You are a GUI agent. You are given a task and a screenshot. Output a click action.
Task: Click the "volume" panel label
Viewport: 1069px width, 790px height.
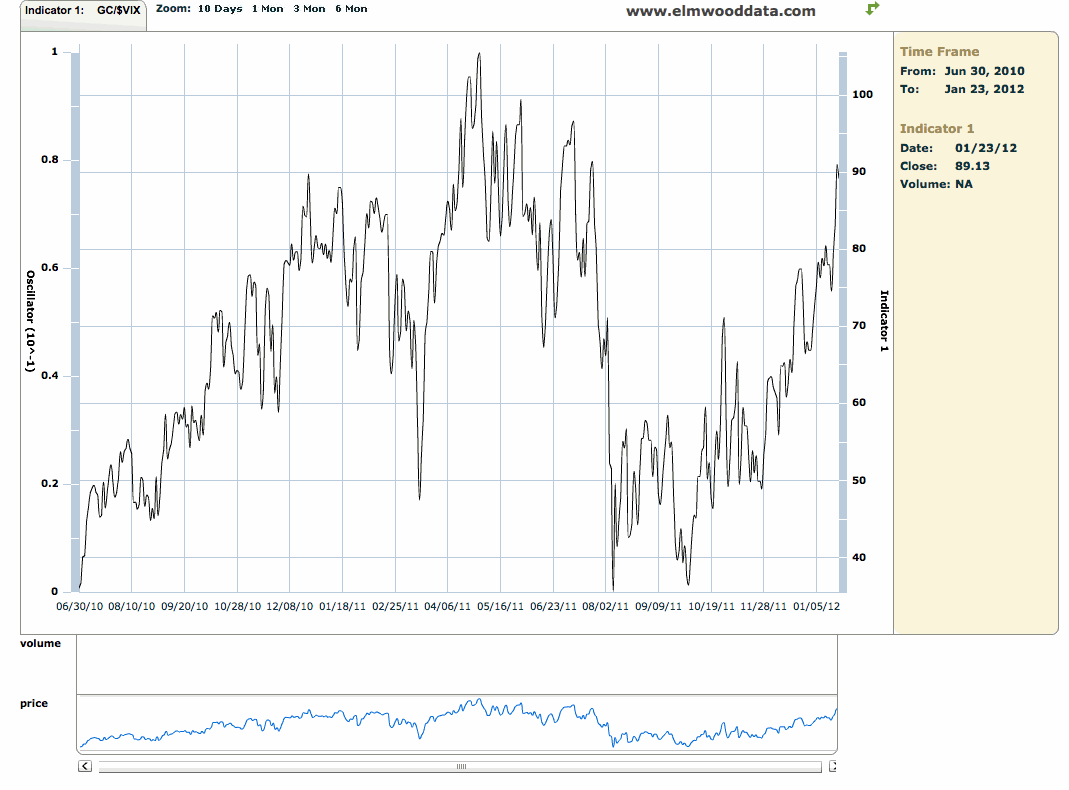[40, 643]
